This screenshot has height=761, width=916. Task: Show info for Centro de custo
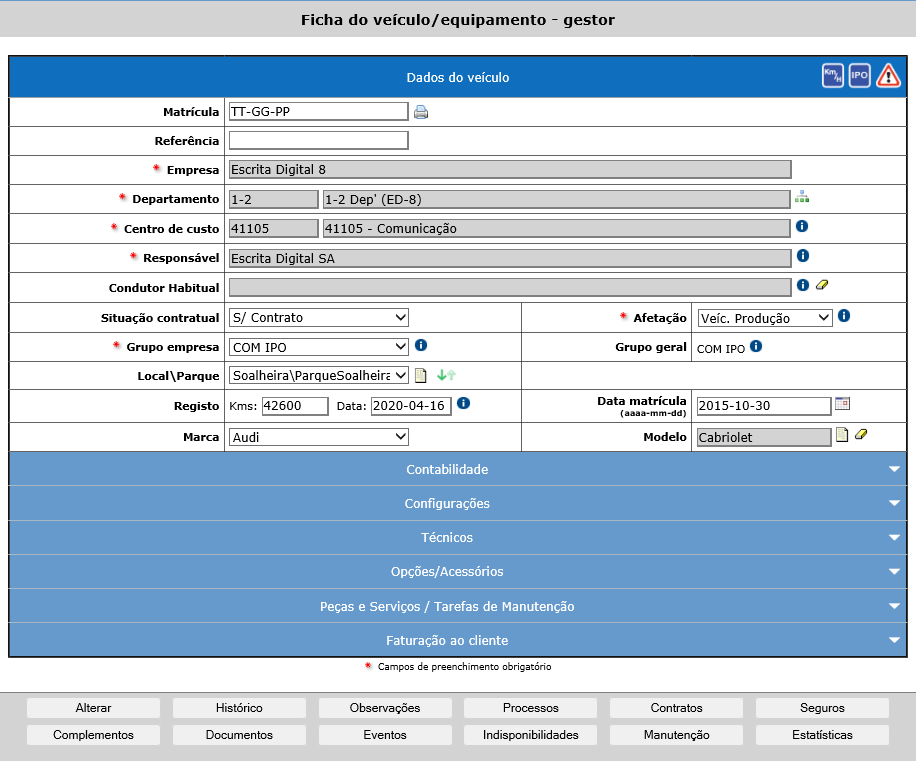pyautogui.click(x=802, y=226)
